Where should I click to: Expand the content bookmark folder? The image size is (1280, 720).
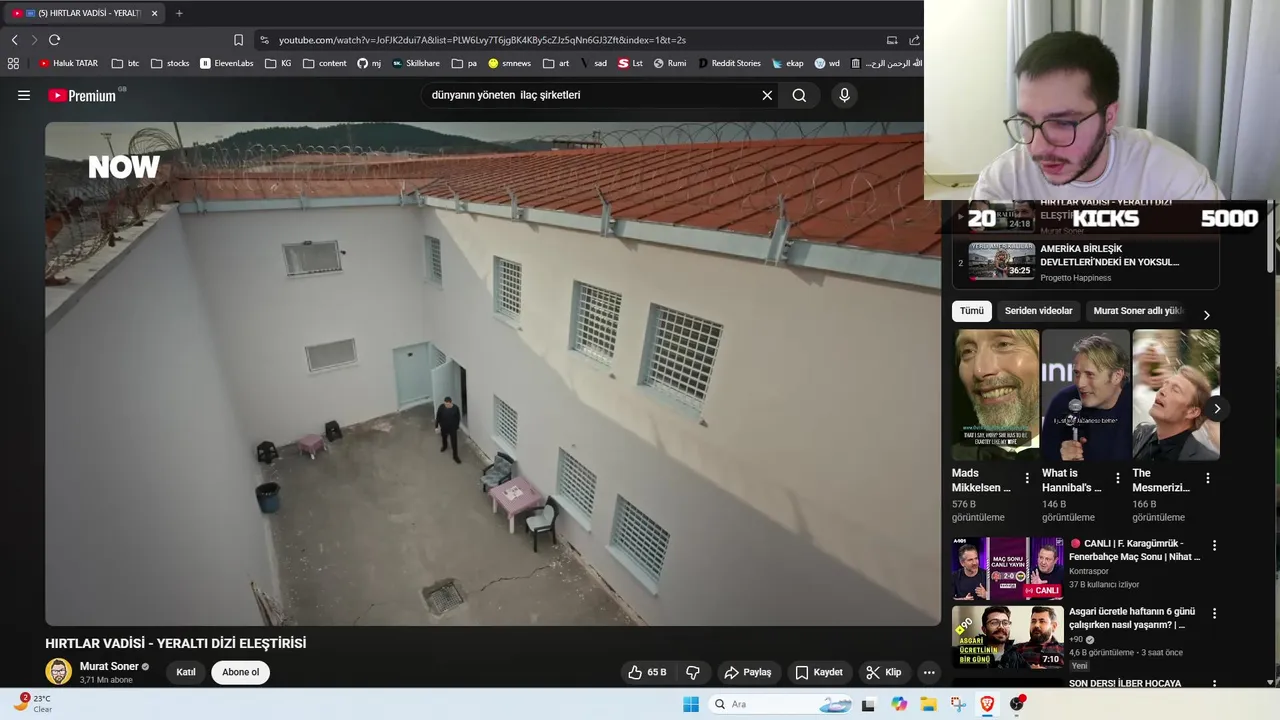click(x=325, y=63)
